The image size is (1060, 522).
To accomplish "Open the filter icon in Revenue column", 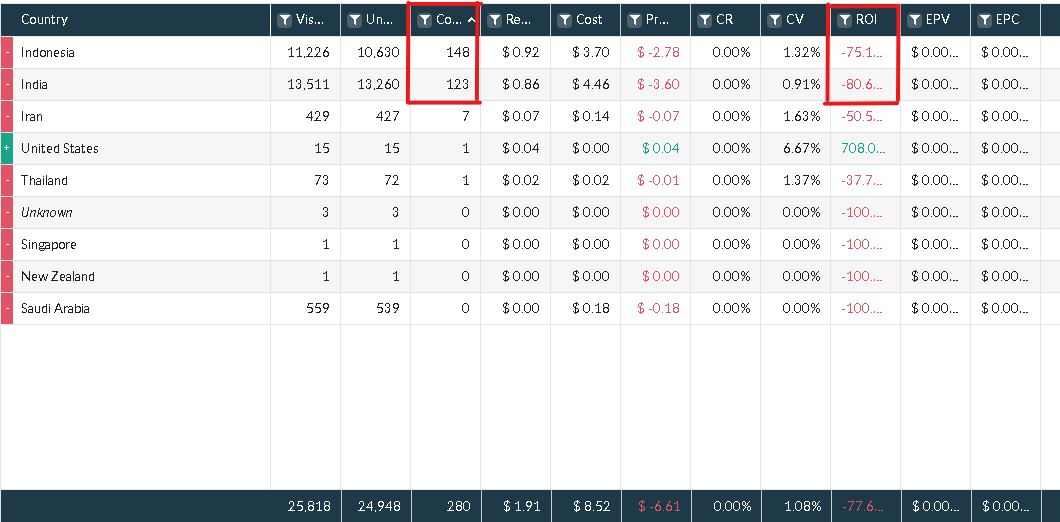I will tap(495, 20).
